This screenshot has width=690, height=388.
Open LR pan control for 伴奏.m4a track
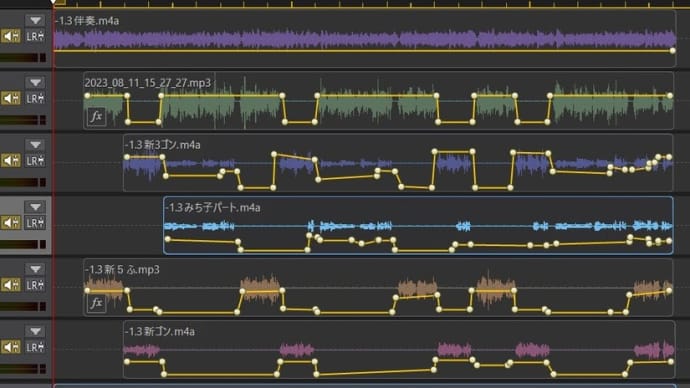tap(35, 36)
